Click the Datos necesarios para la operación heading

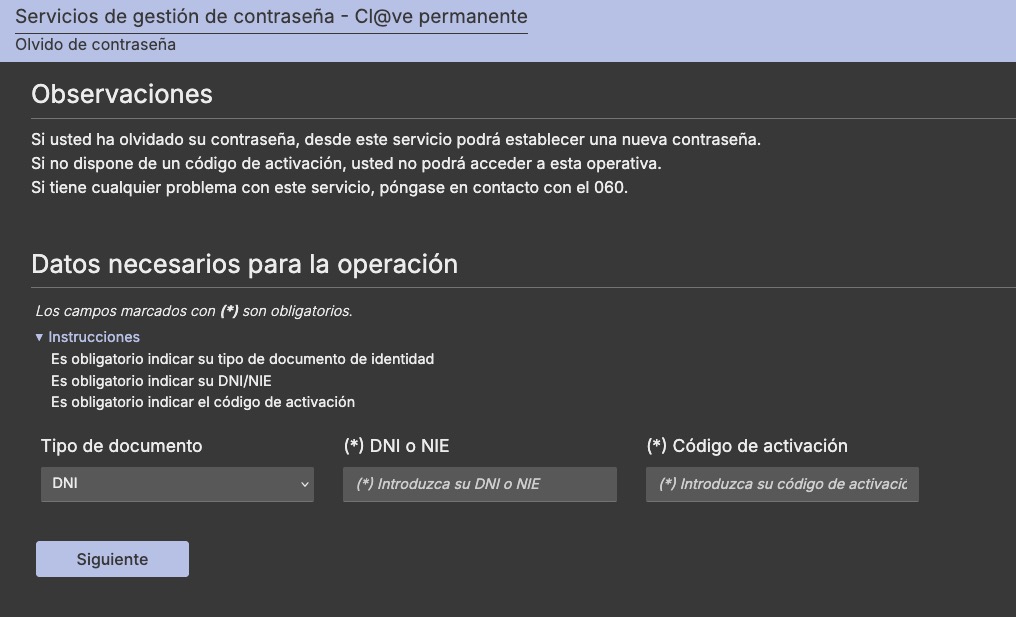(244, 264)
